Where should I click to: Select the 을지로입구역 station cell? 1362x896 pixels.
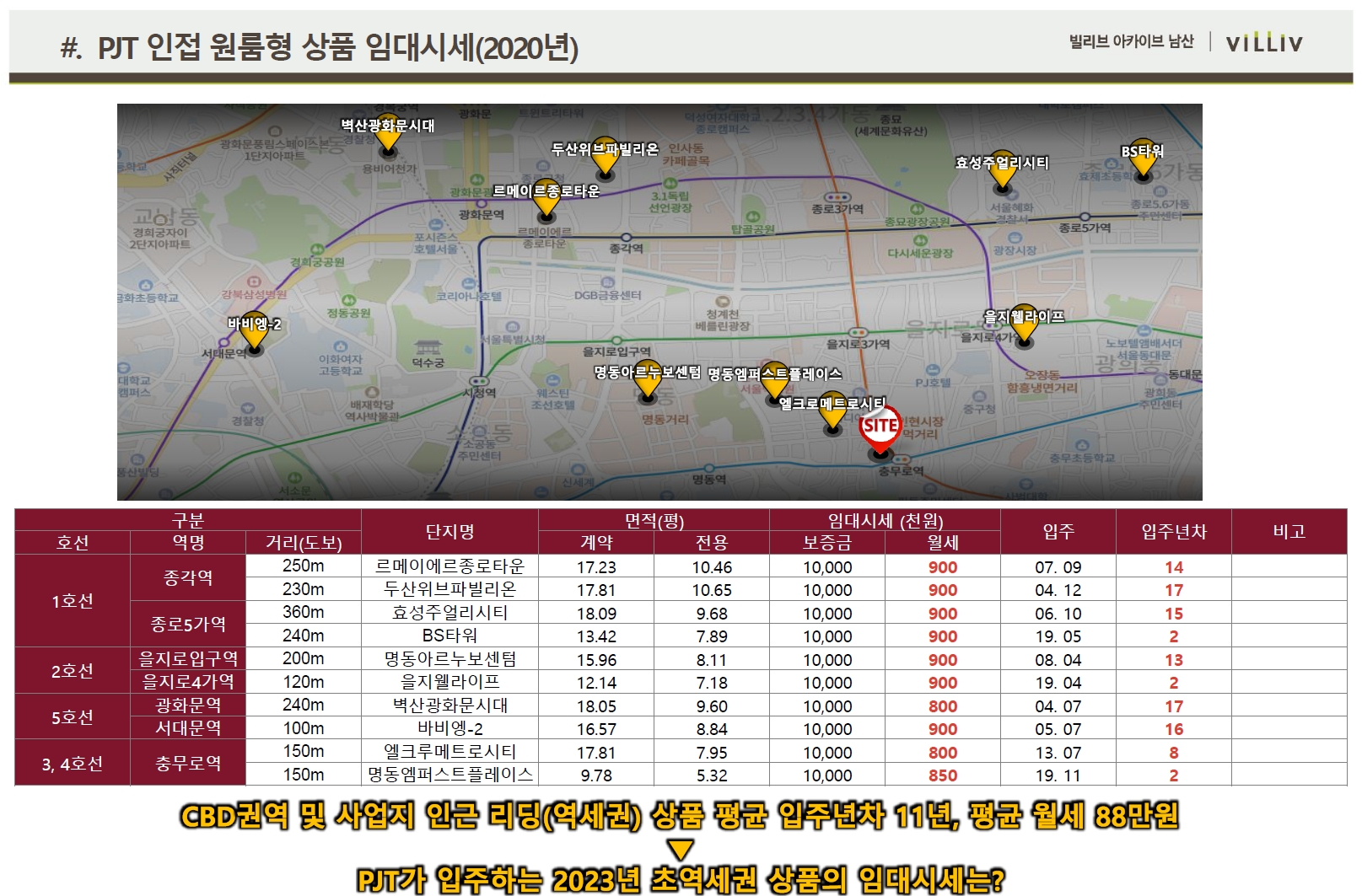pos(188,658)
